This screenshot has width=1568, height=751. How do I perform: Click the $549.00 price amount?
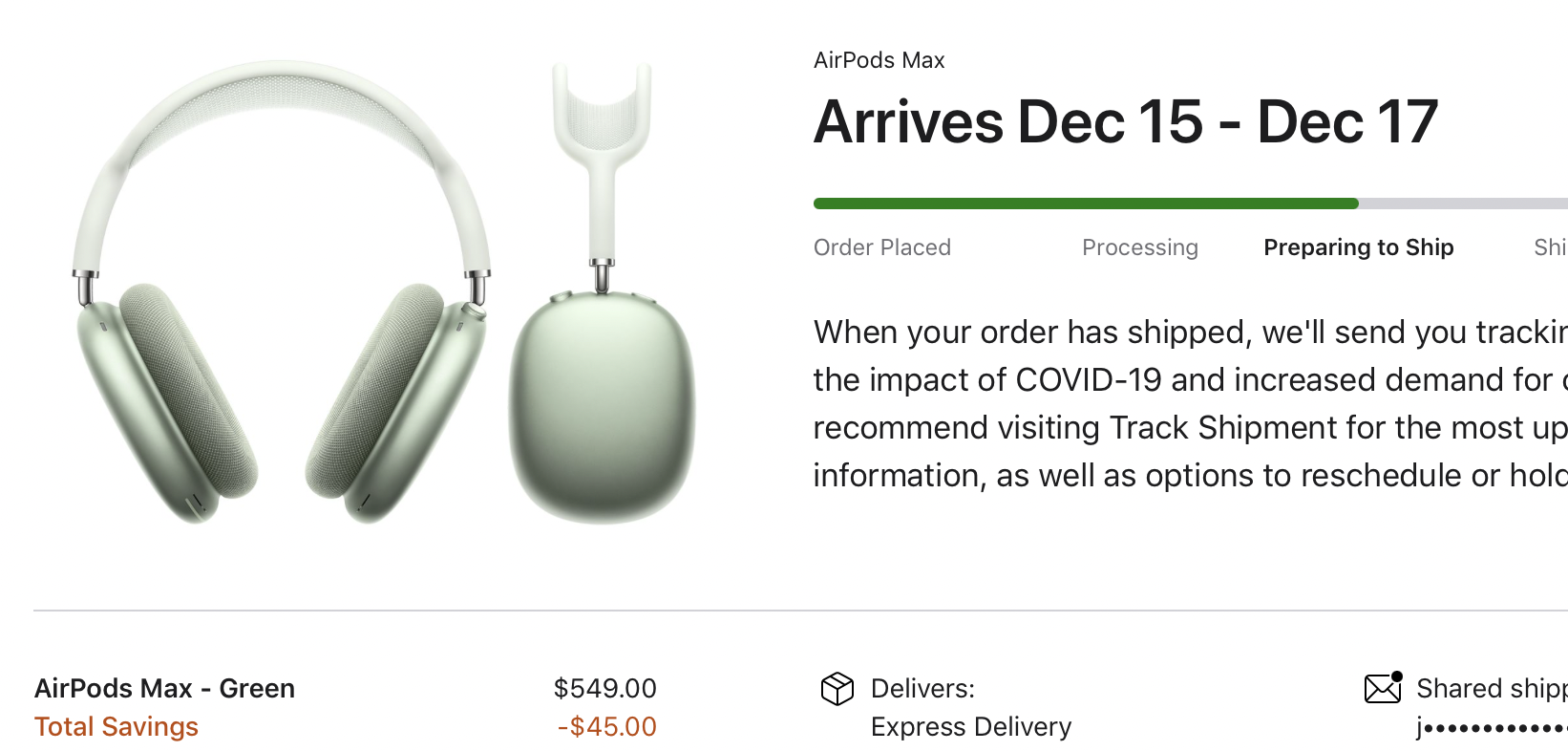[x=604, y=688]
